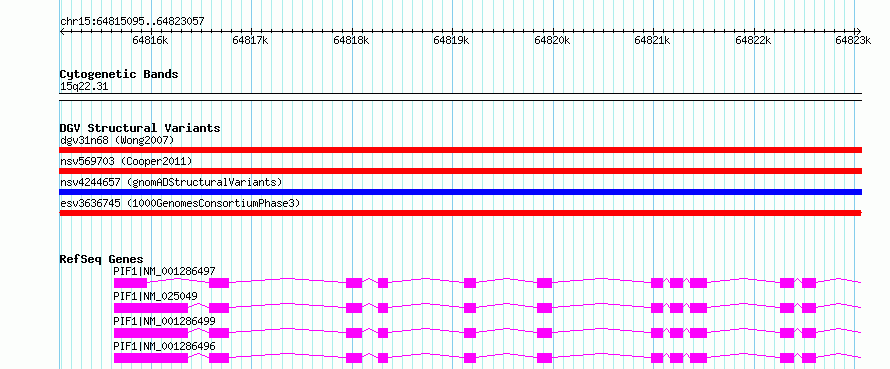Click the red dgv31n68 variant bar
Image resolution: width=890 pixels, height=369 pixels.
click(x=461, y=150)
